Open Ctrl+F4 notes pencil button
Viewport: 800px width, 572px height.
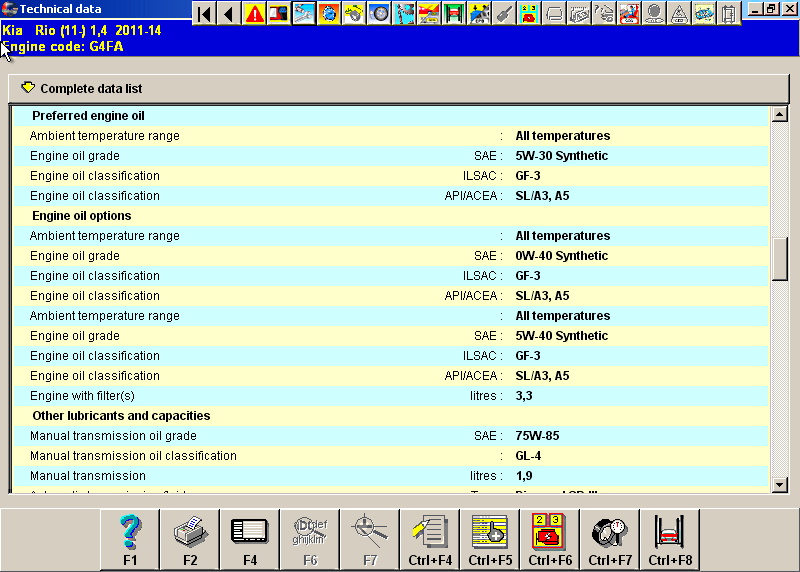coord(430,539)
